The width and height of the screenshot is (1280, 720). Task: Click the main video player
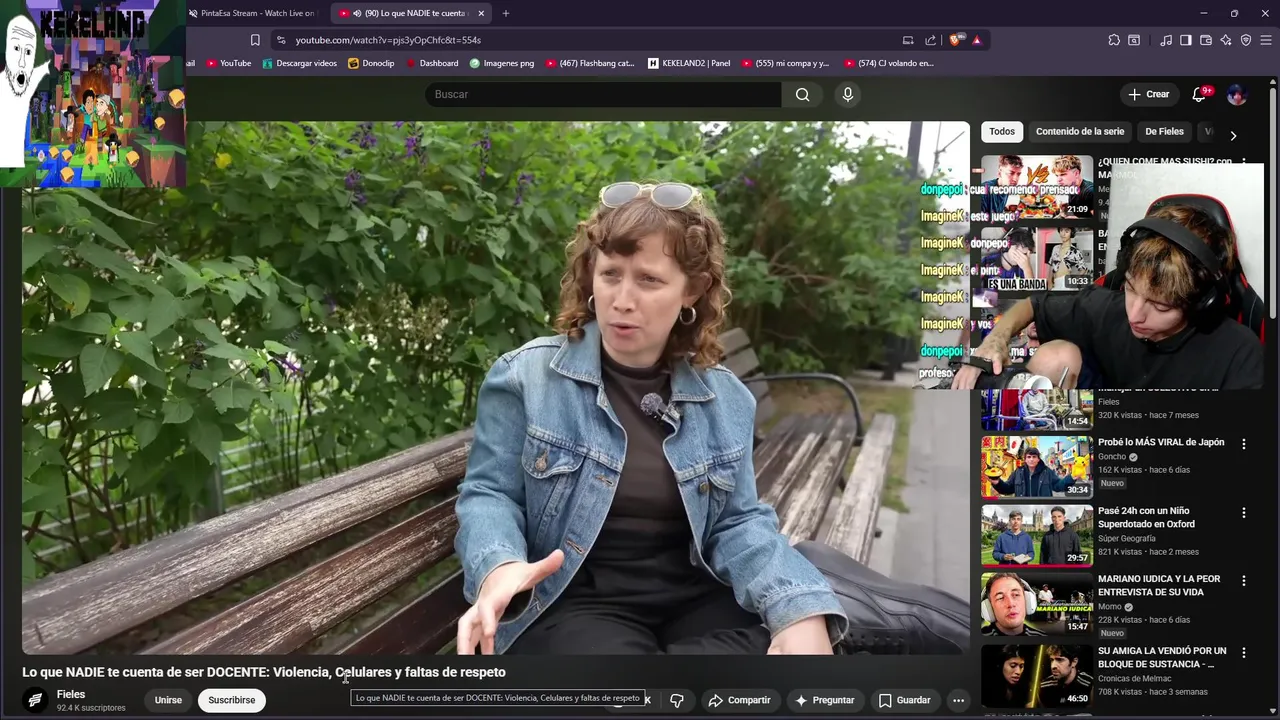coord(496,388)
